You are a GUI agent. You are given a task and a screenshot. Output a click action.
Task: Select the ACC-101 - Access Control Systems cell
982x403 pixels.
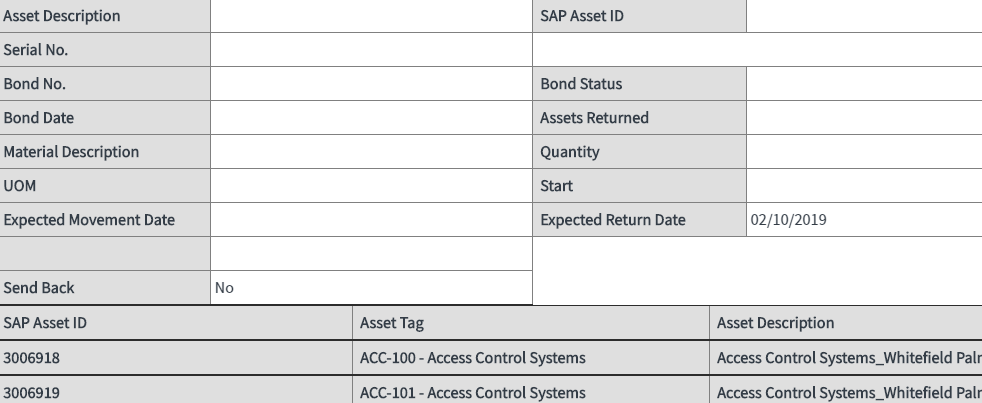point(531,392)
